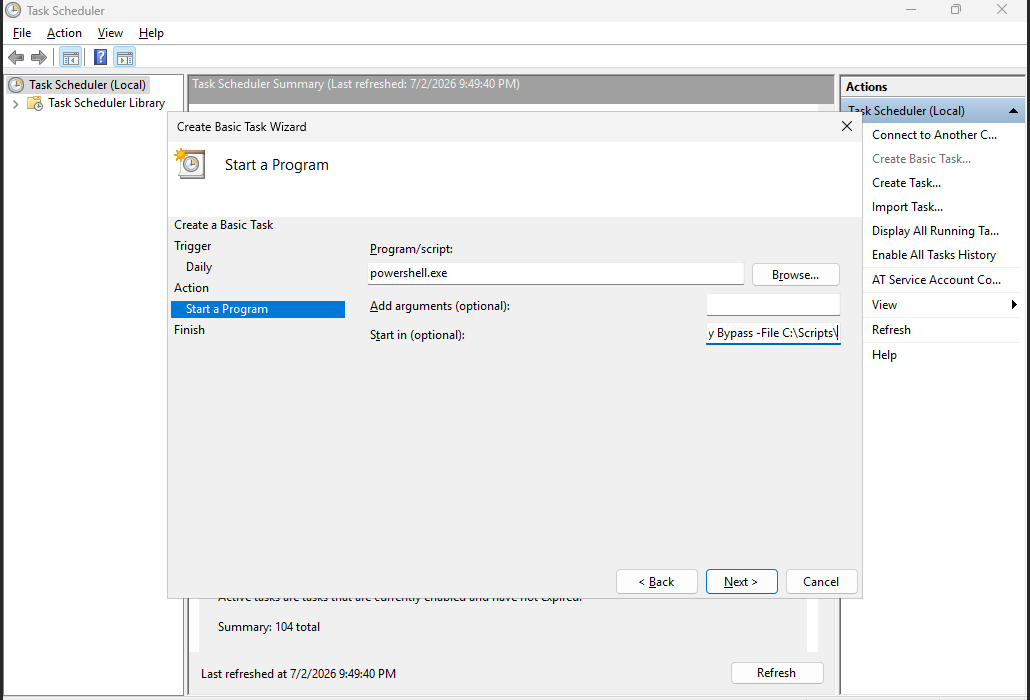1030x700 pixels.
Task: Select the Action wizard step
Action: 191,288
